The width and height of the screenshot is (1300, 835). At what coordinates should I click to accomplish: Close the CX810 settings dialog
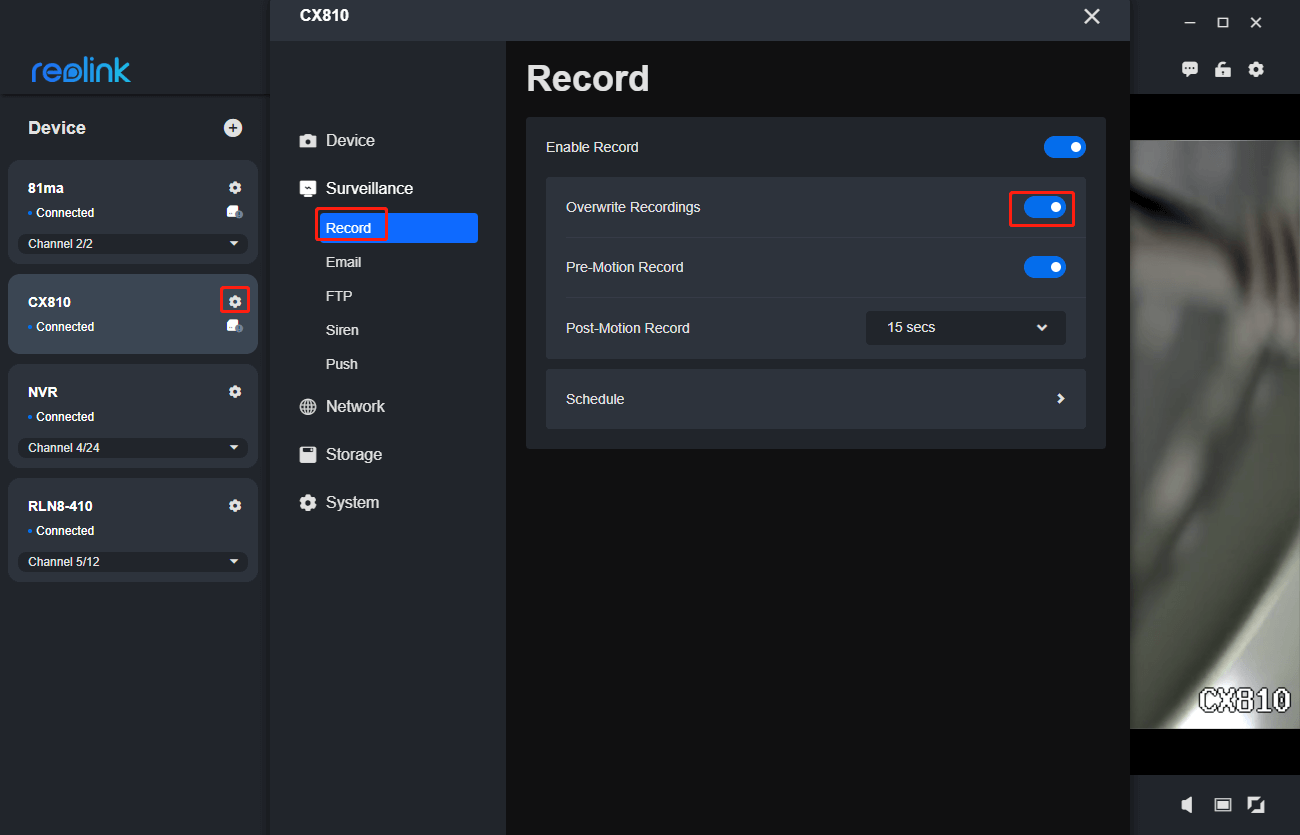(1092, 16)
